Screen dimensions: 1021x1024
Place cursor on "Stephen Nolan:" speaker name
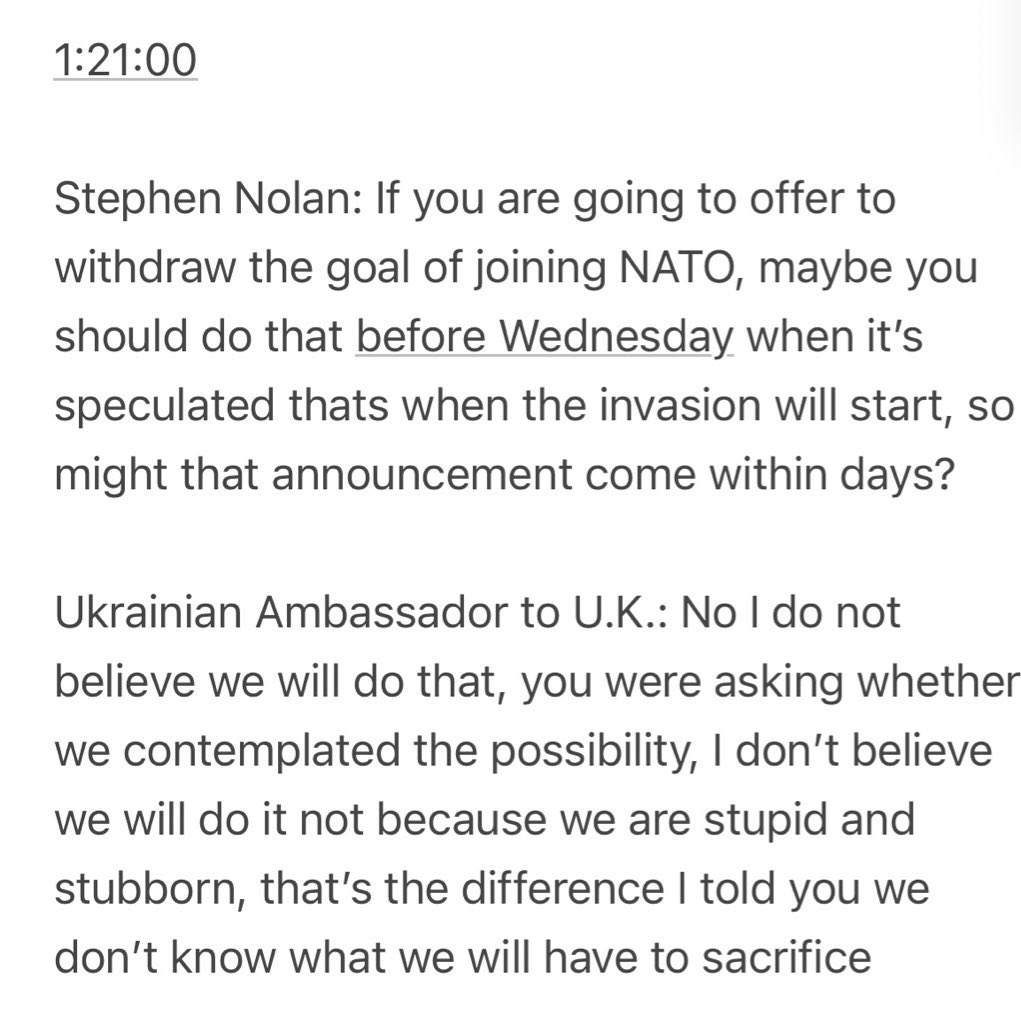pyautogui.click(x=208, y=199)
